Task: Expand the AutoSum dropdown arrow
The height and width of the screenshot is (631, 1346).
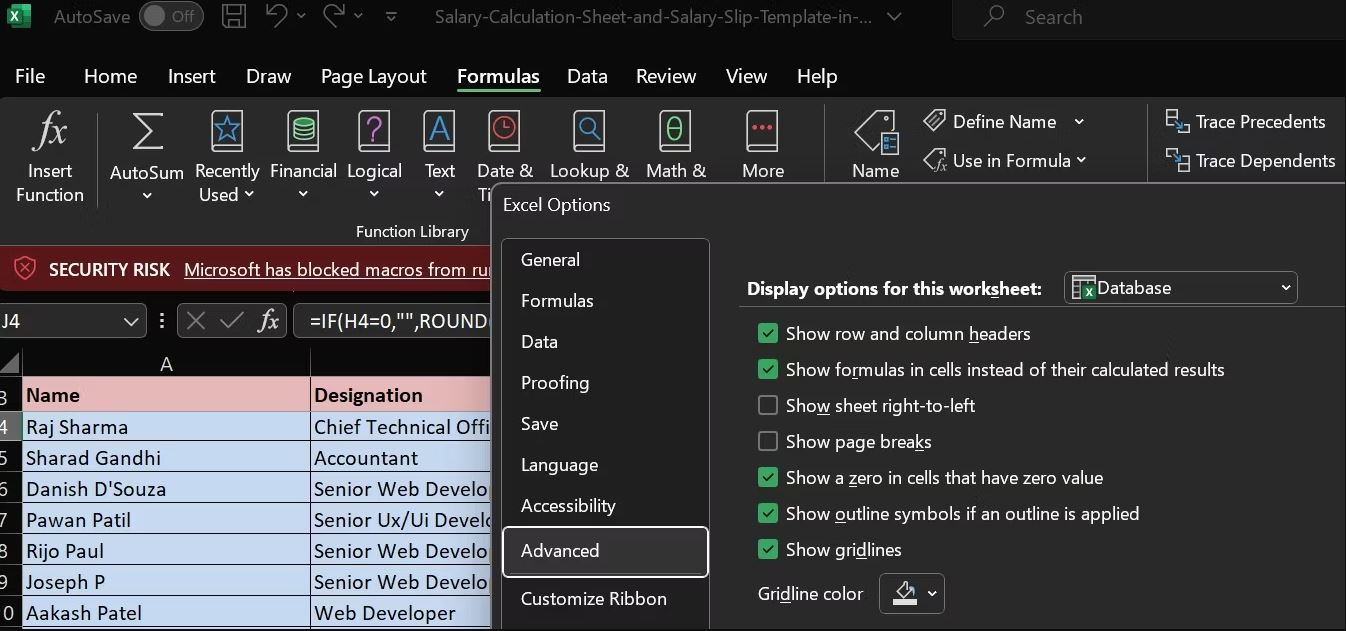Action: click(147, 196)
